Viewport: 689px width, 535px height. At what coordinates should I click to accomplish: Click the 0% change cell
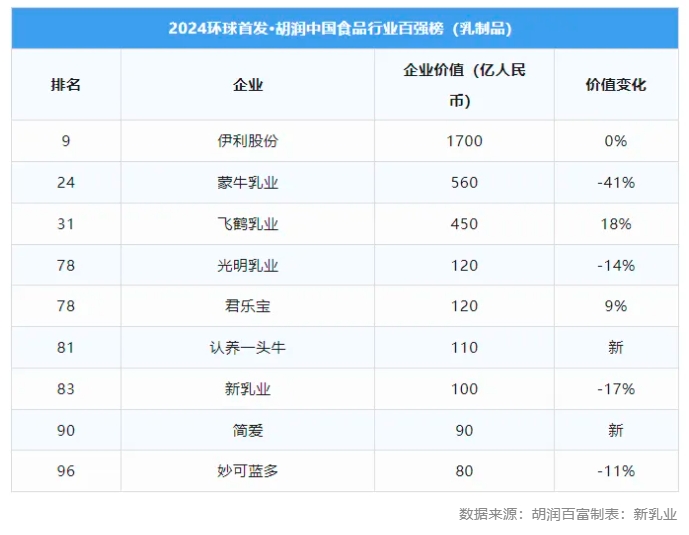[x=616, y=141]
